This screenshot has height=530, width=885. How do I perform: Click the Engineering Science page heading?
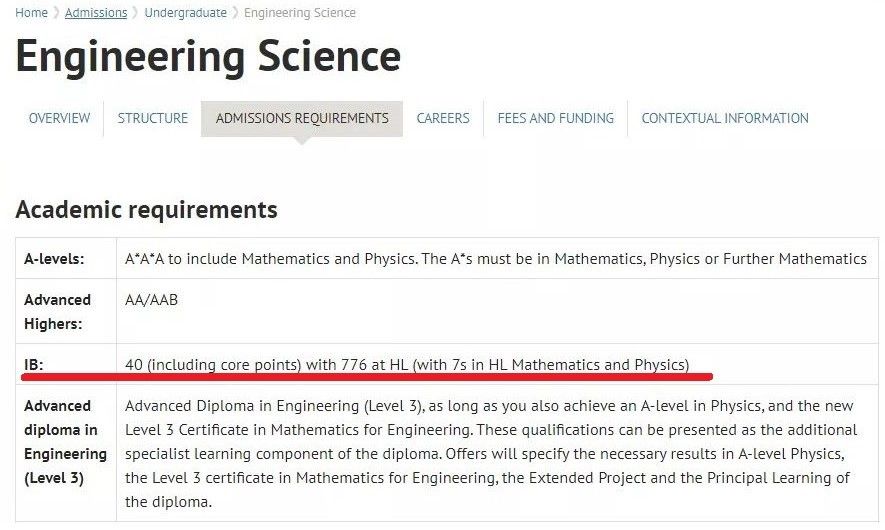click(x=208, y=56)
